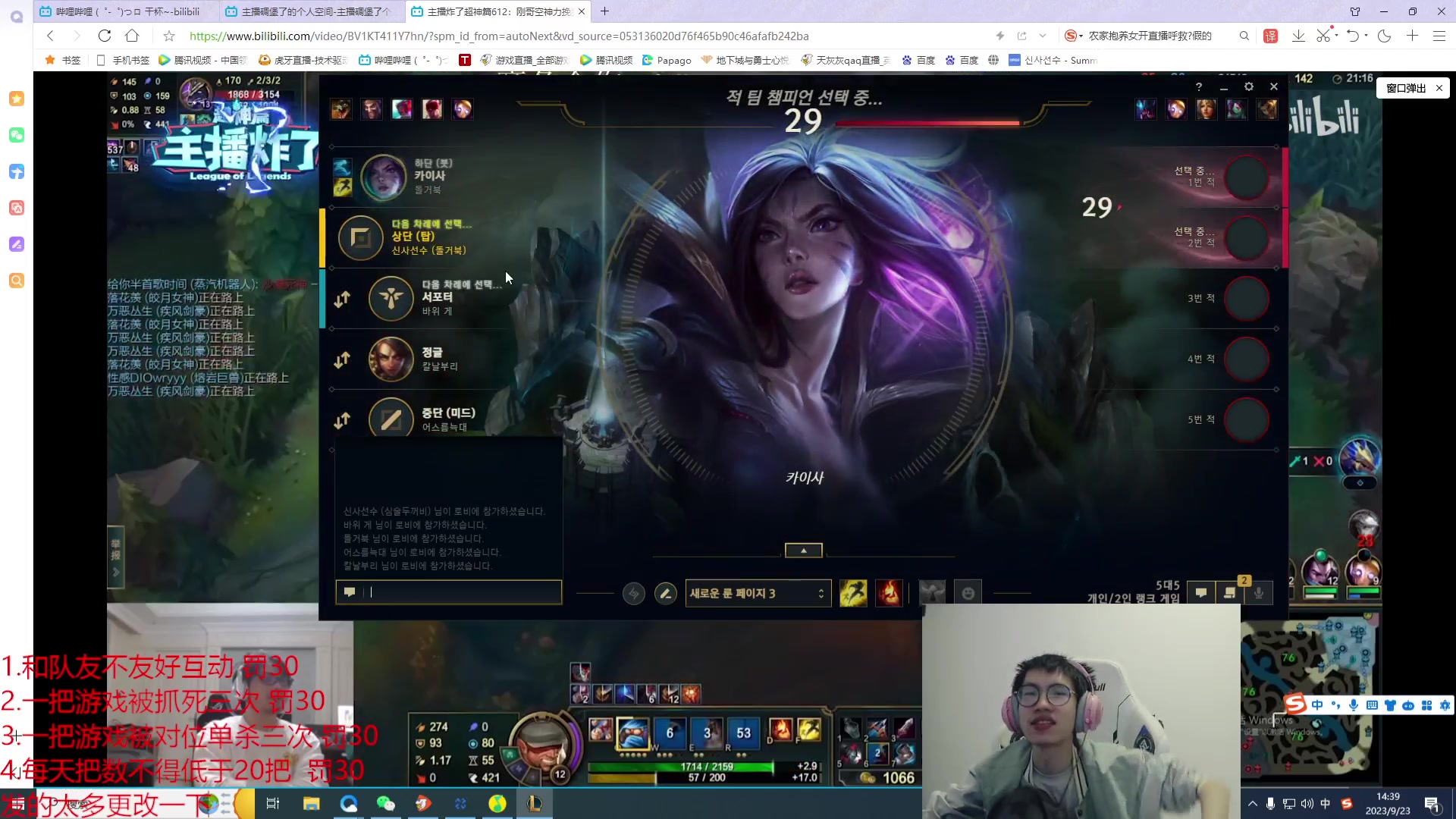Click the rune edit pencil icon
1456x819 pixels.
coord(665,593)
